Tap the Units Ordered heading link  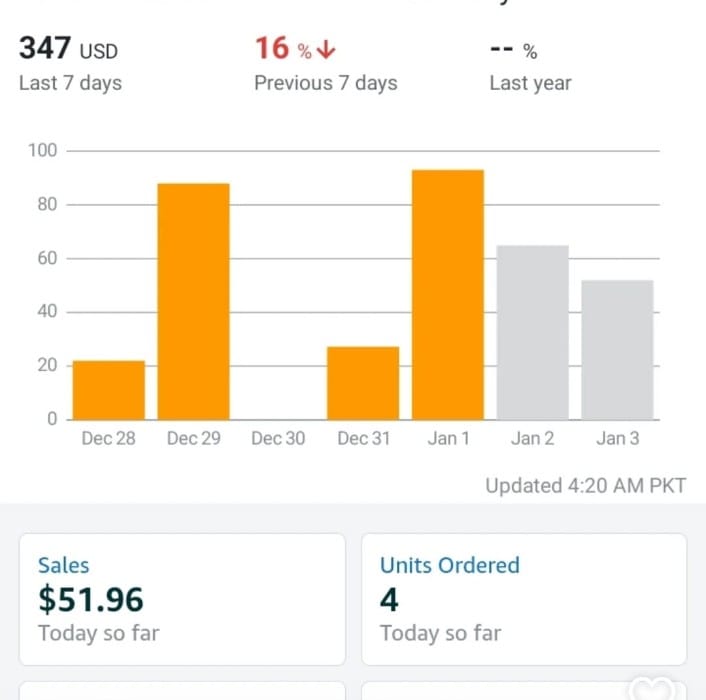[449, 565]
